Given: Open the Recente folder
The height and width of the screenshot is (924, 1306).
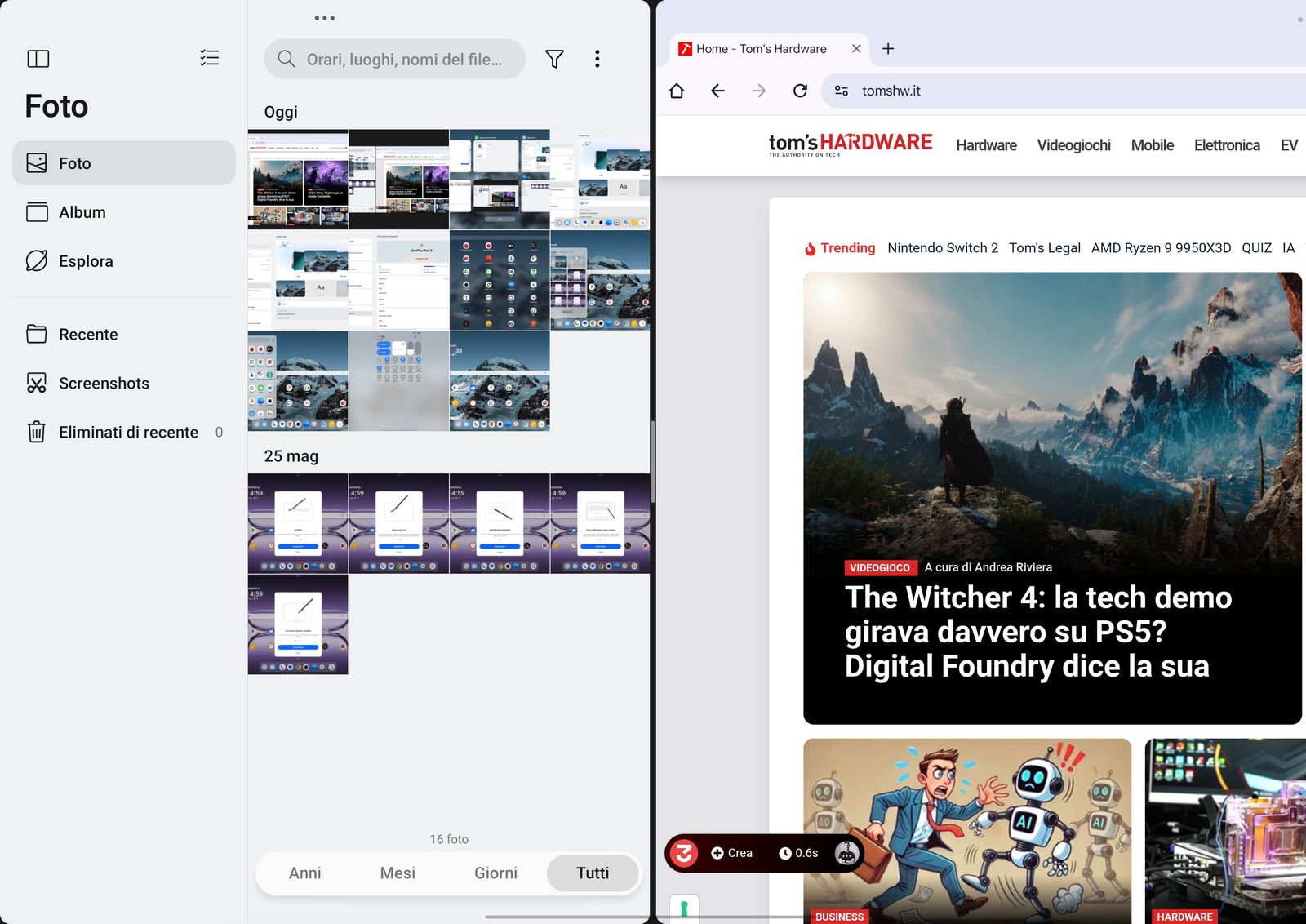Looking at the screenshot, I should [124, 335].
